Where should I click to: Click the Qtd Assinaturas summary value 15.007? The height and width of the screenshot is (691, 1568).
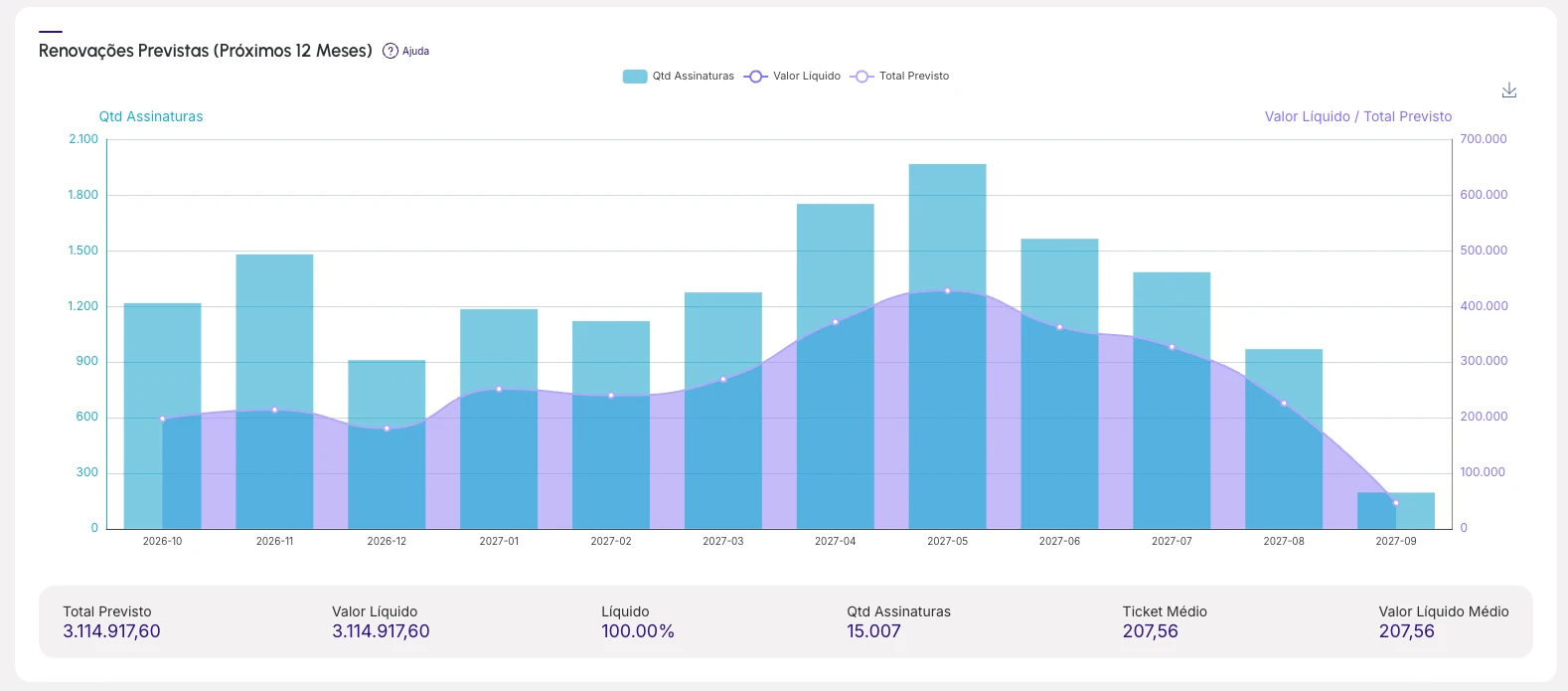(x=873, y=631)
